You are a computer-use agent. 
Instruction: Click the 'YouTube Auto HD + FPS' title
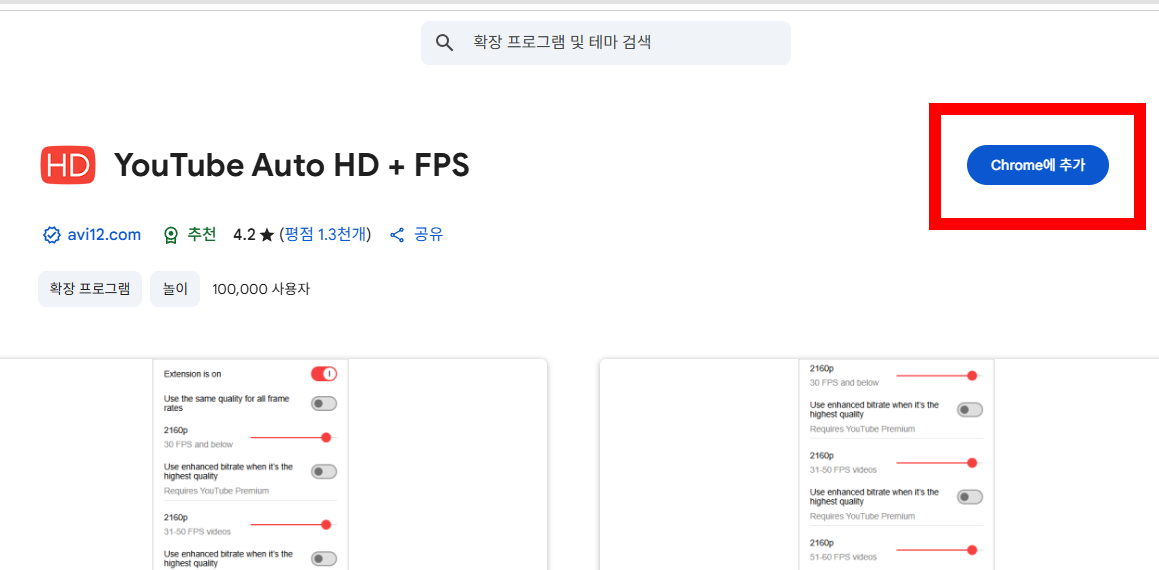[x=292, y=166]
